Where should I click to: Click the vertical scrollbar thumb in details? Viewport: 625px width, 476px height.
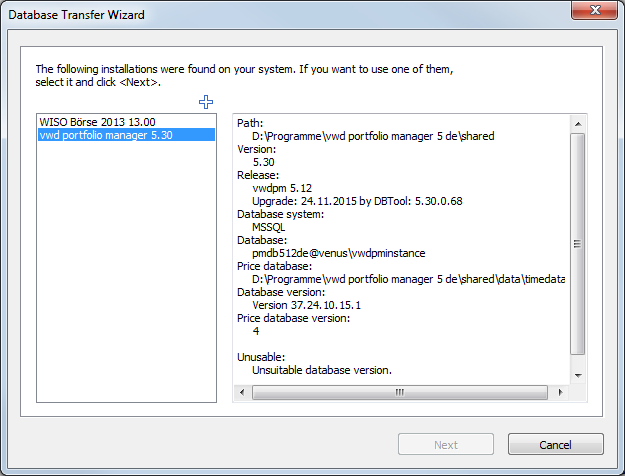[577, 243]
